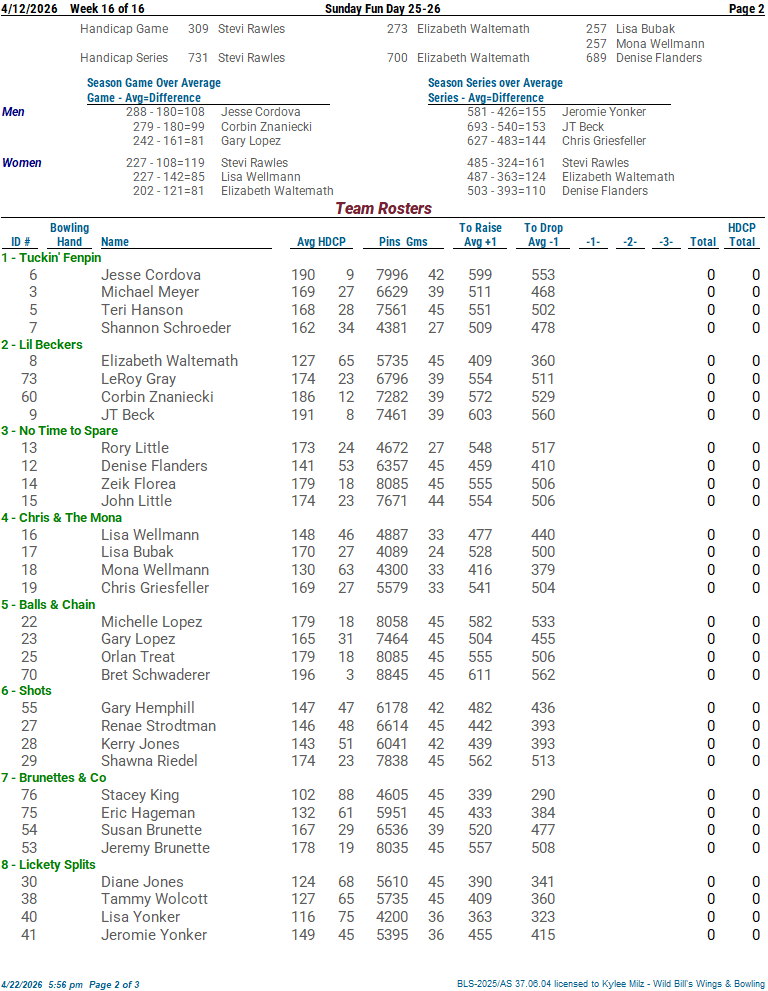This screenshot has height=991, width=768.
Task: Click the roster name Michael Meyer
Action: [150, 292]
